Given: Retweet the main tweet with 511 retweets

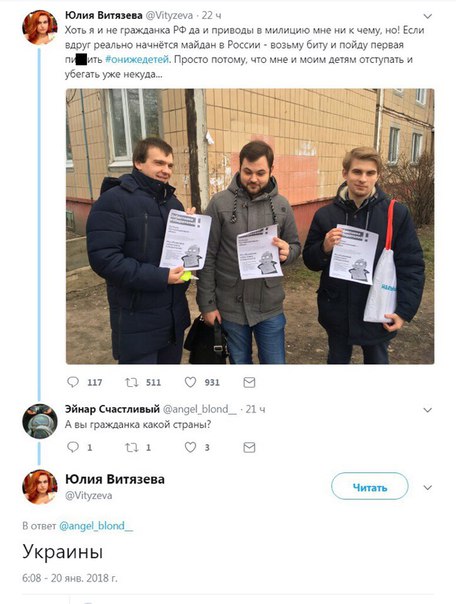Looking at the screenshot, I should pos(131,382).
